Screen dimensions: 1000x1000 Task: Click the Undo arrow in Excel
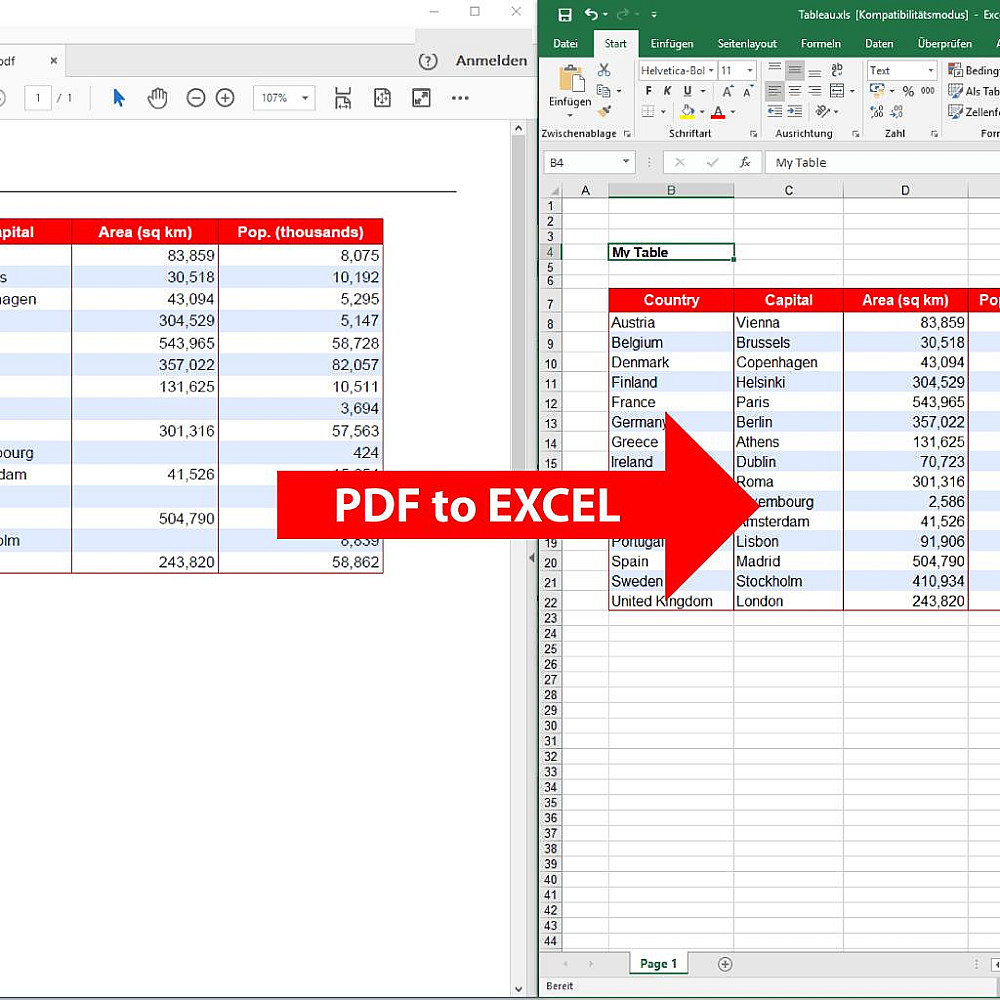point(591,14)
